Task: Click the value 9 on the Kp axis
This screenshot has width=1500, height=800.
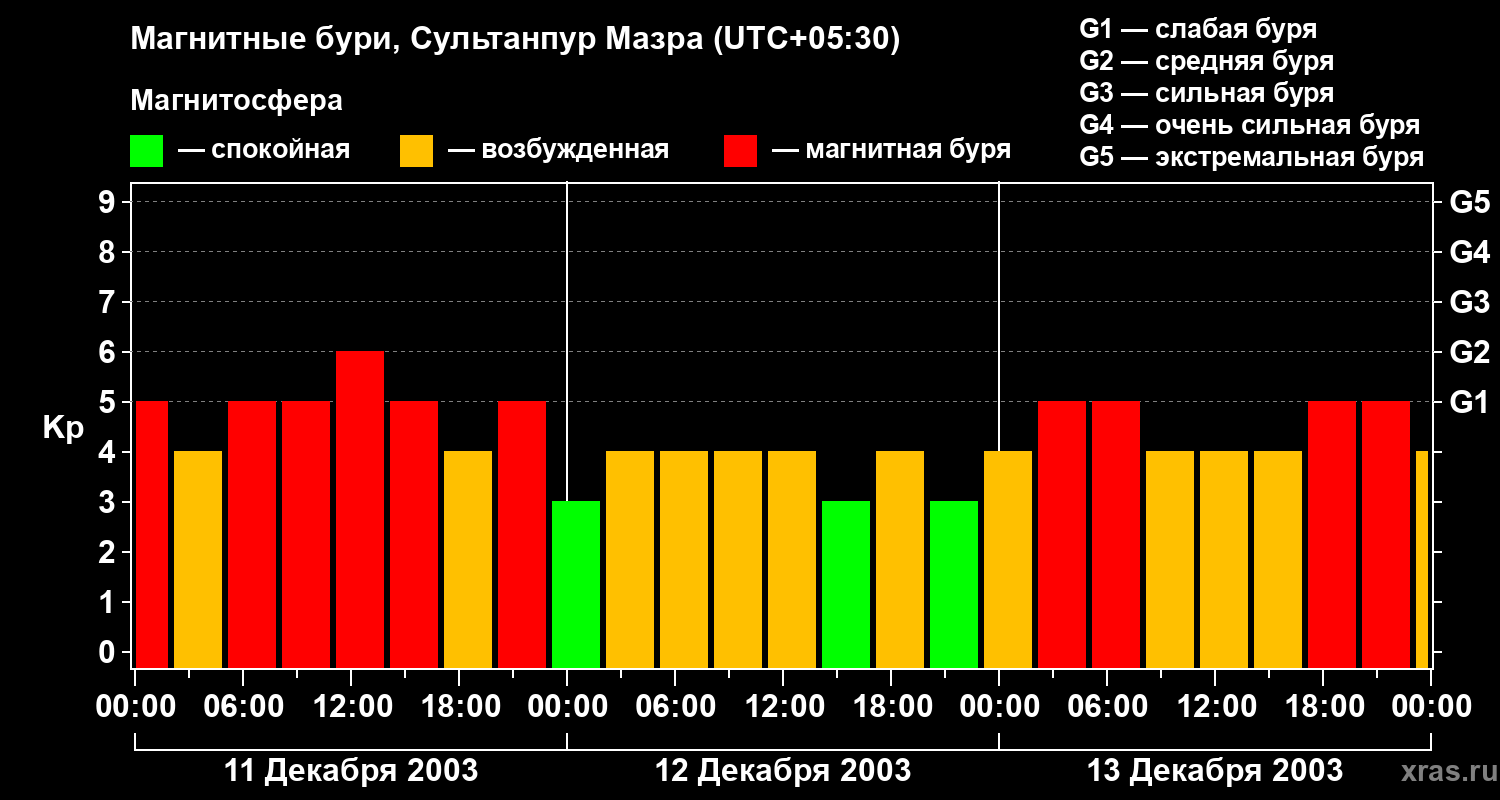Action: coord(109,202)
